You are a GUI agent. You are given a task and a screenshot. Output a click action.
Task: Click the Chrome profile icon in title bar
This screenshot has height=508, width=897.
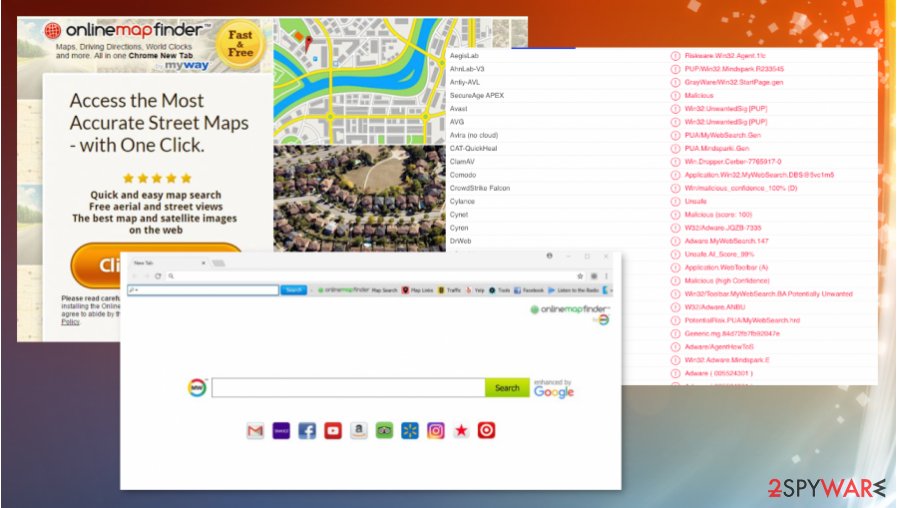tap(549, 256)
